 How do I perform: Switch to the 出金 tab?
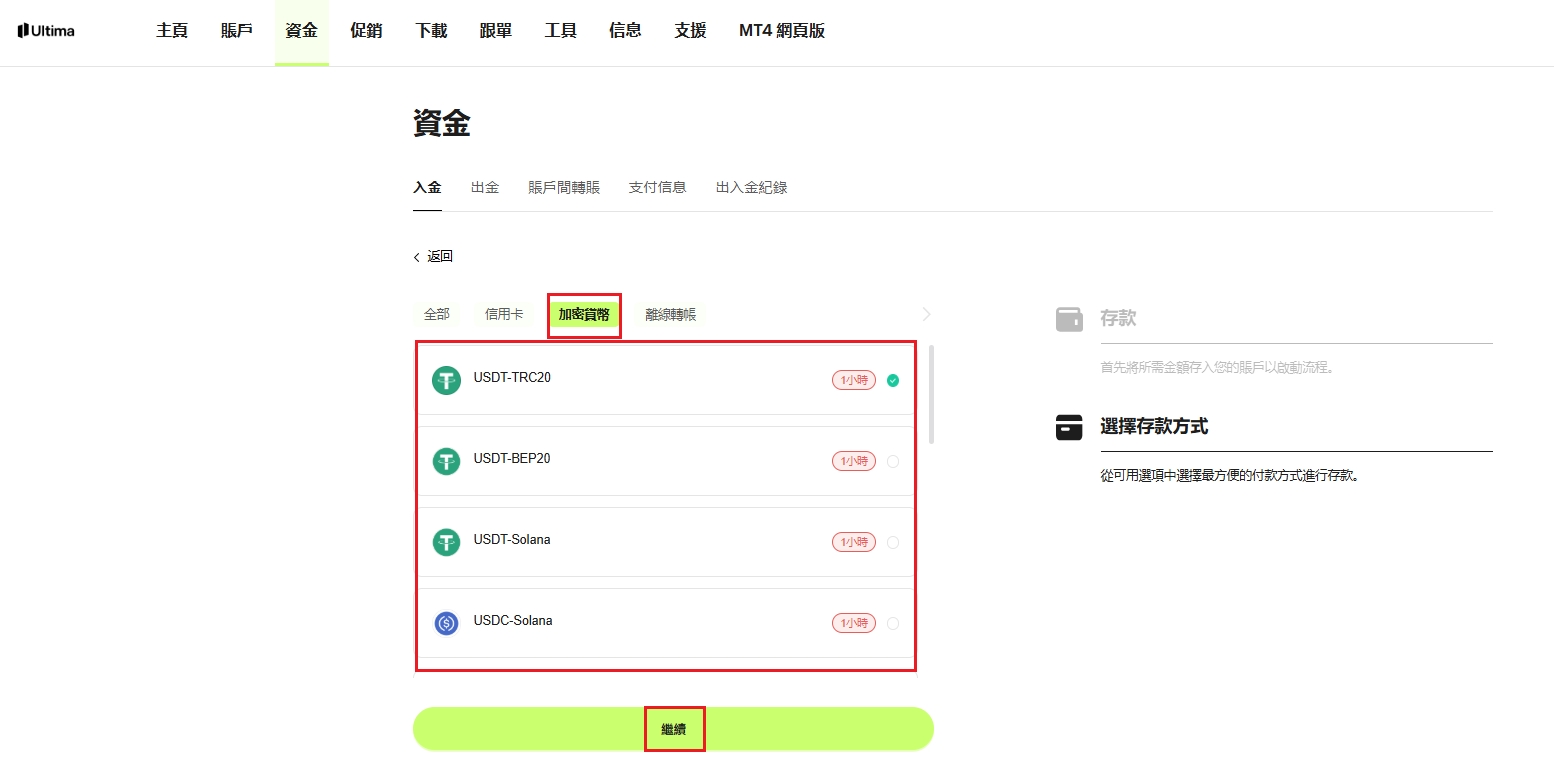[x=485, y=187]
